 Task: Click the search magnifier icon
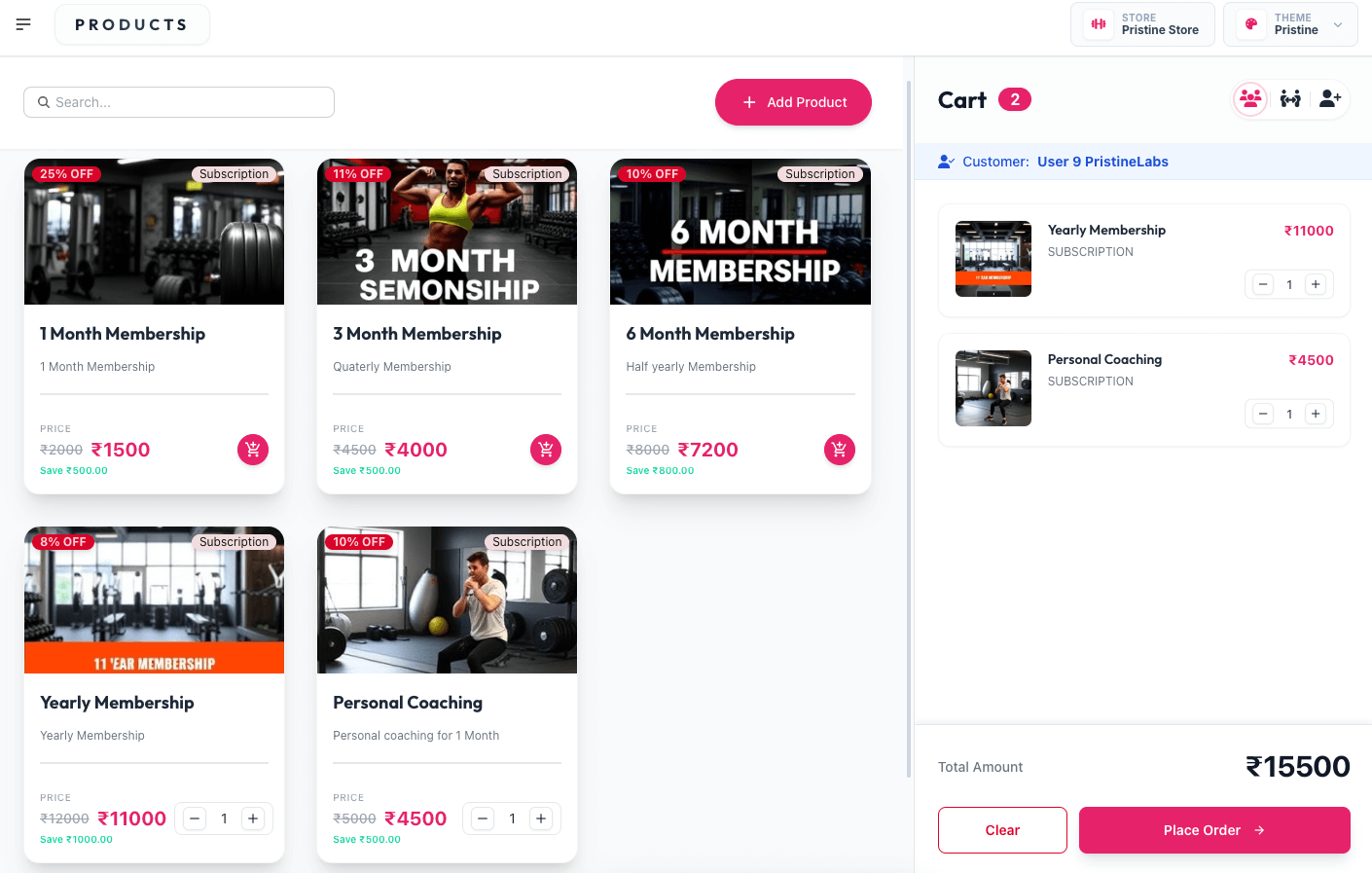pyautogui.click(x=43, y=102)
